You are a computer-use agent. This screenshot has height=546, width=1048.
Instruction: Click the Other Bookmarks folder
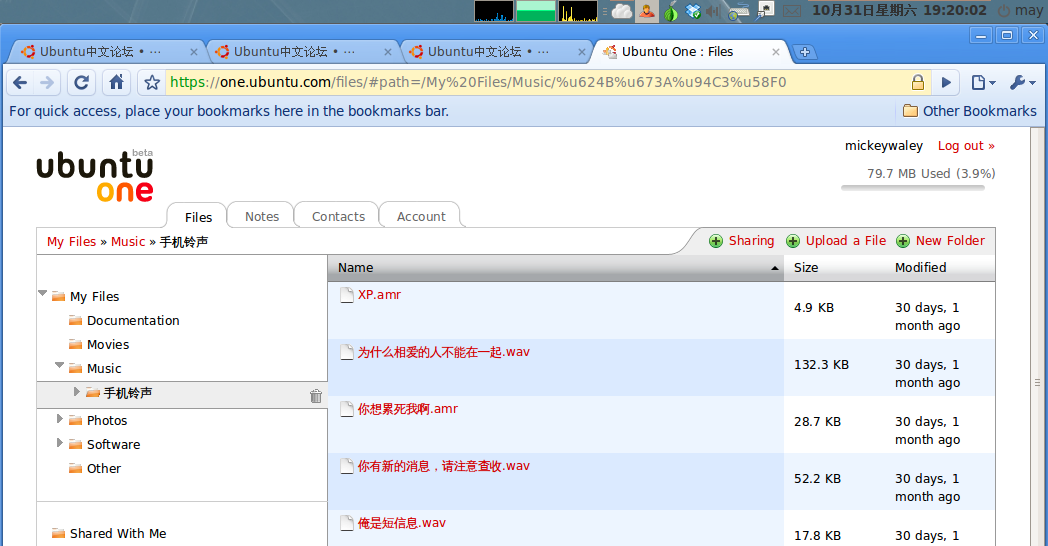tap(970, 111)
